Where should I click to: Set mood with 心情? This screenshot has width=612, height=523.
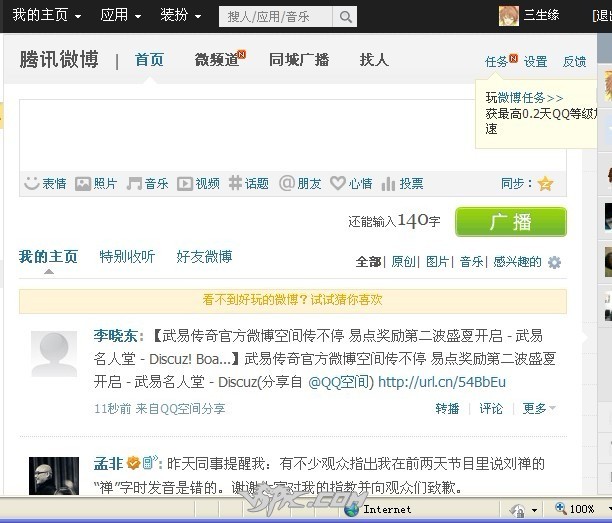351,183
